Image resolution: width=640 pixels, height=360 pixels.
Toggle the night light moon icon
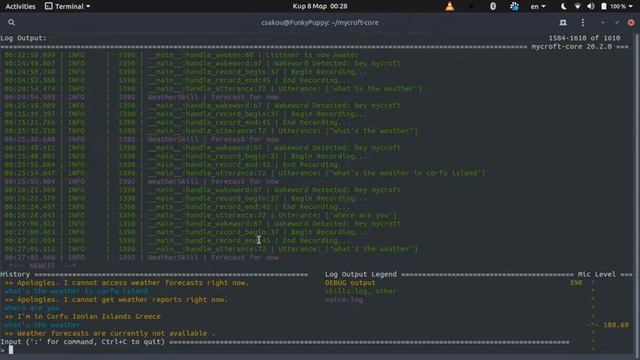(x=563, y=6)
